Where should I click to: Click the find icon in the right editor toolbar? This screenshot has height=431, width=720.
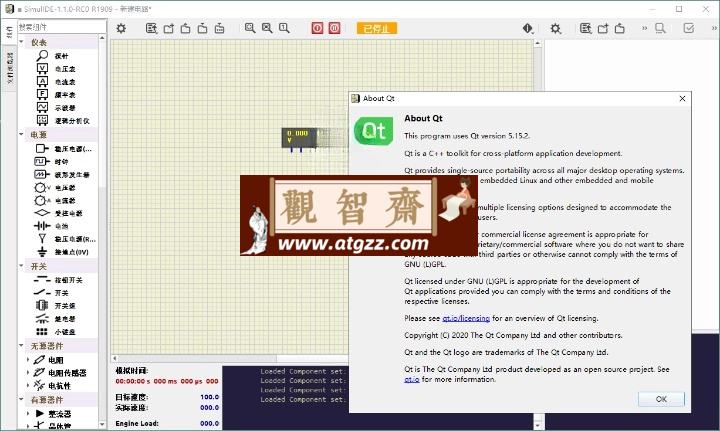tap(660, 28)
